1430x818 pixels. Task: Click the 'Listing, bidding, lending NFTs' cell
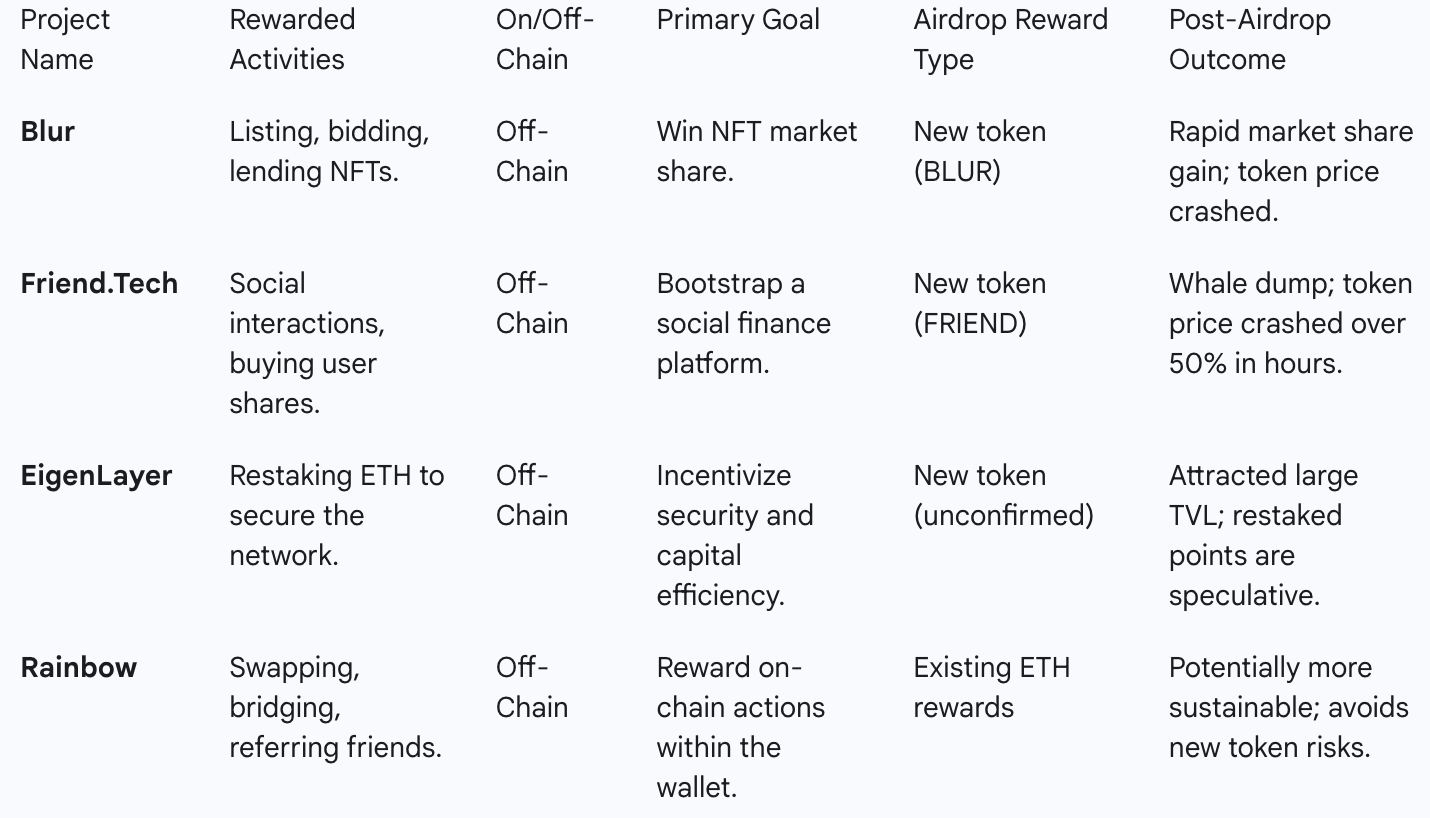(329, 152)
